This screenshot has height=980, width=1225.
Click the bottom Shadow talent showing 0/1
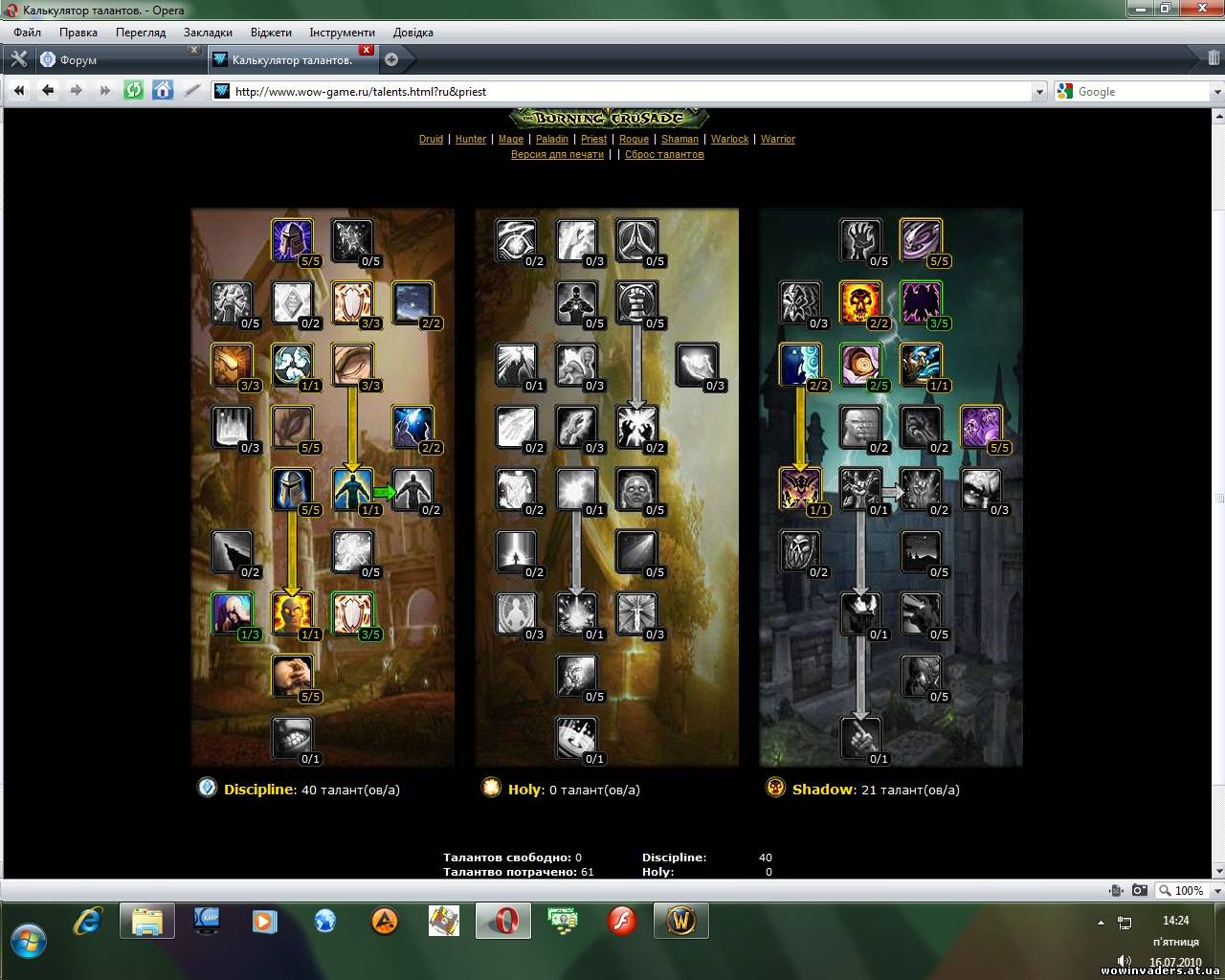click(x=860, y=738)
